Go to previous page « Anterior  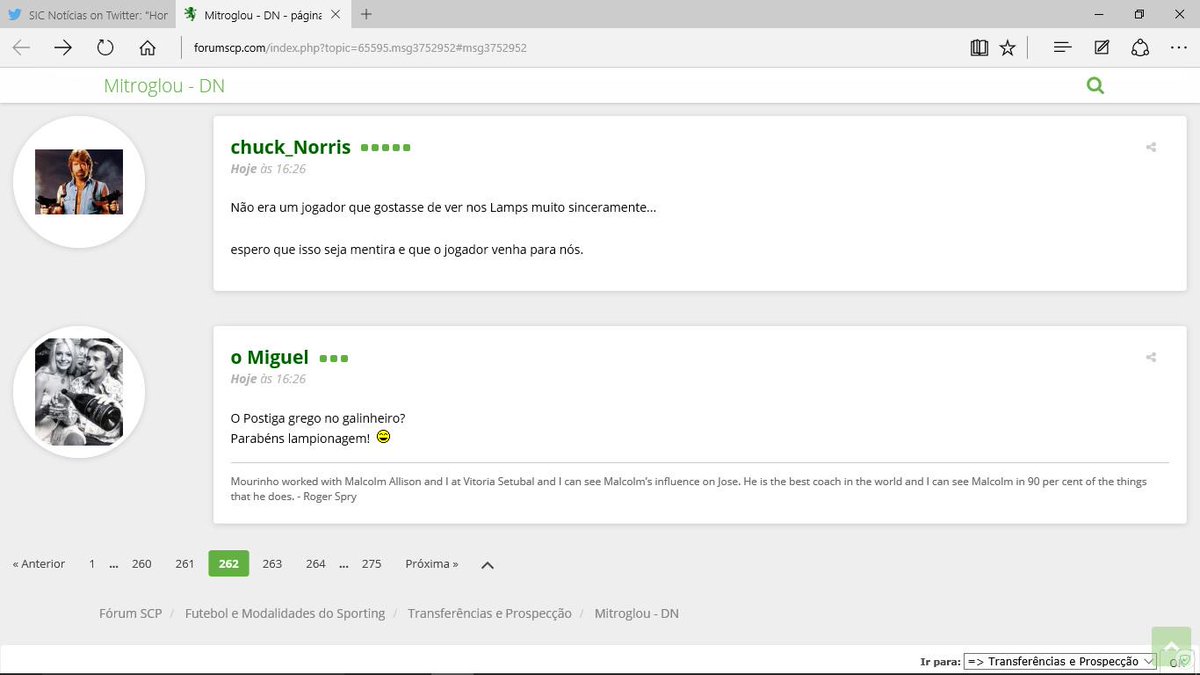pyautogui.click(x=39, y=564)
